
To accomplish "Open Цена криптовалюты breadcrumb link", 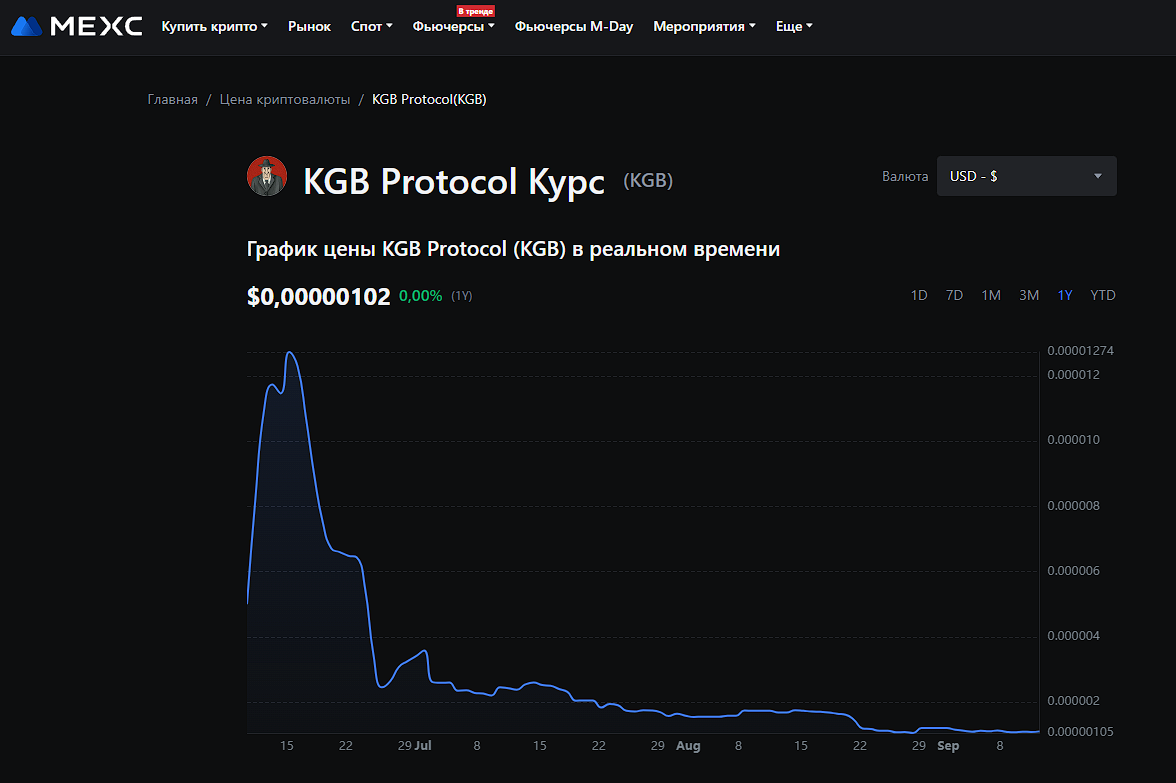I will point(285,99).
